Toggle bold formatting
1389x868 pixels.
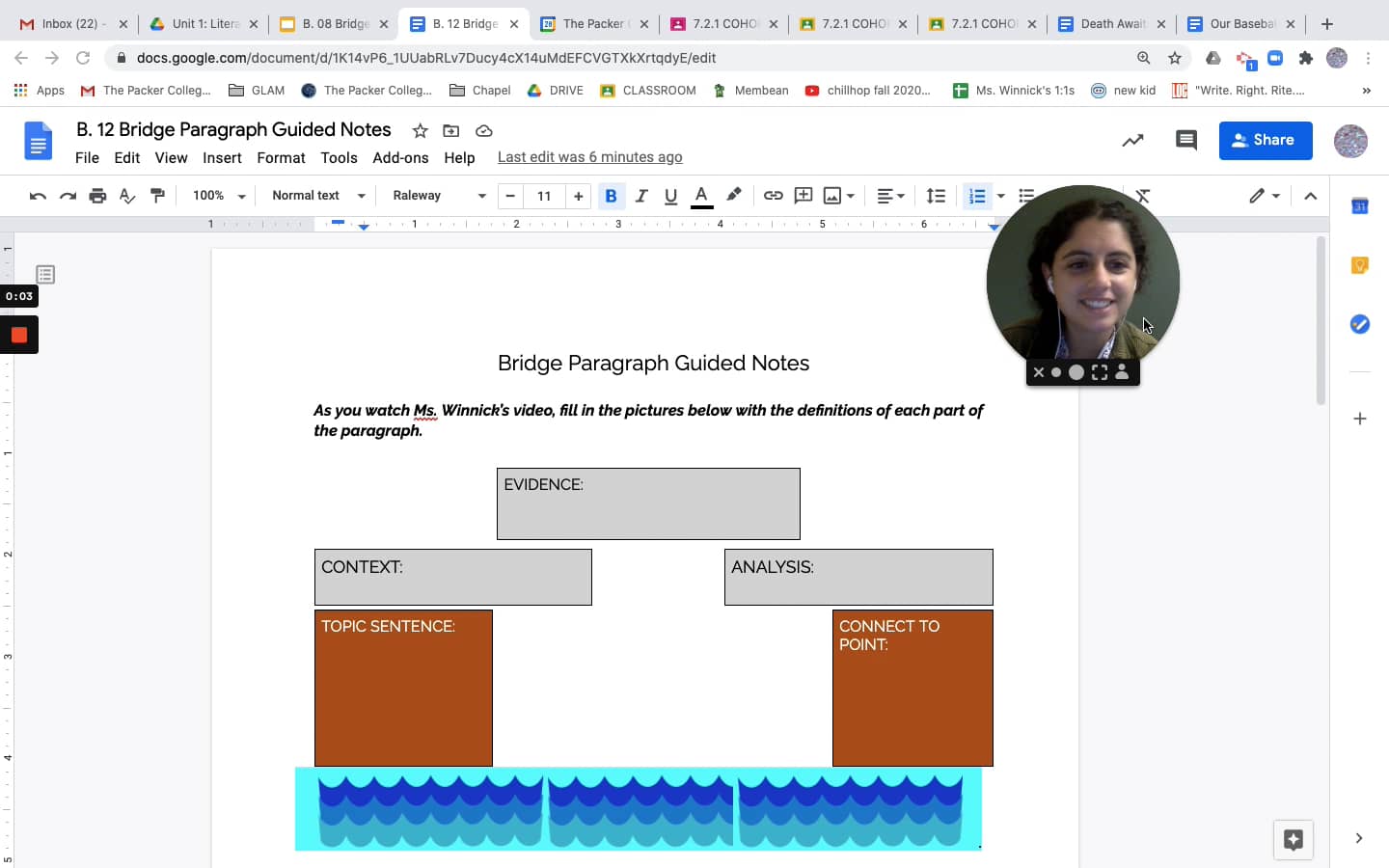[611, 196]
